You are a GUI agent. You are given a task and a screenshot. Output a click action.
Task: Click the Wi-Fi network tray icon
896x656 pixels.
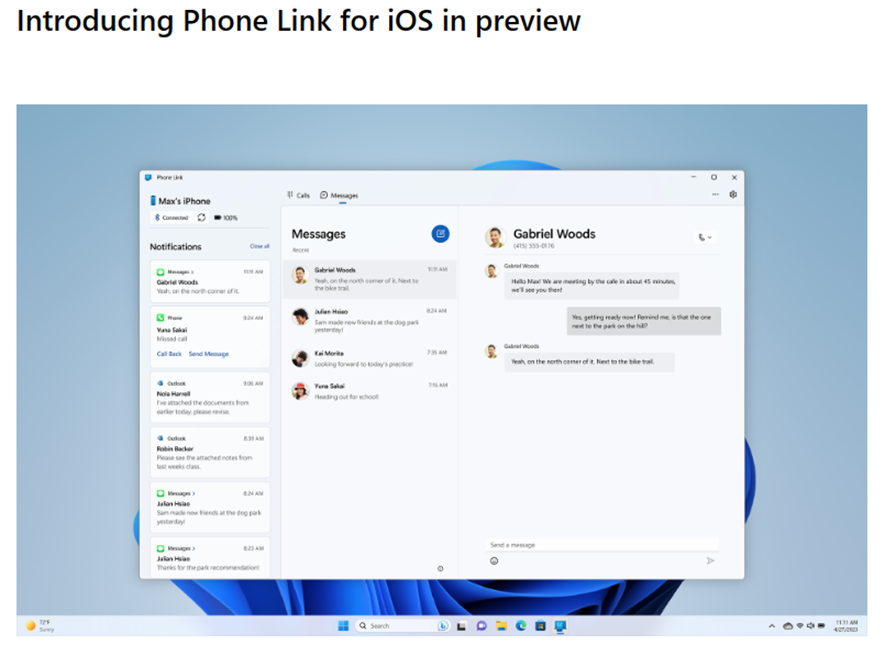coord(800,626)
